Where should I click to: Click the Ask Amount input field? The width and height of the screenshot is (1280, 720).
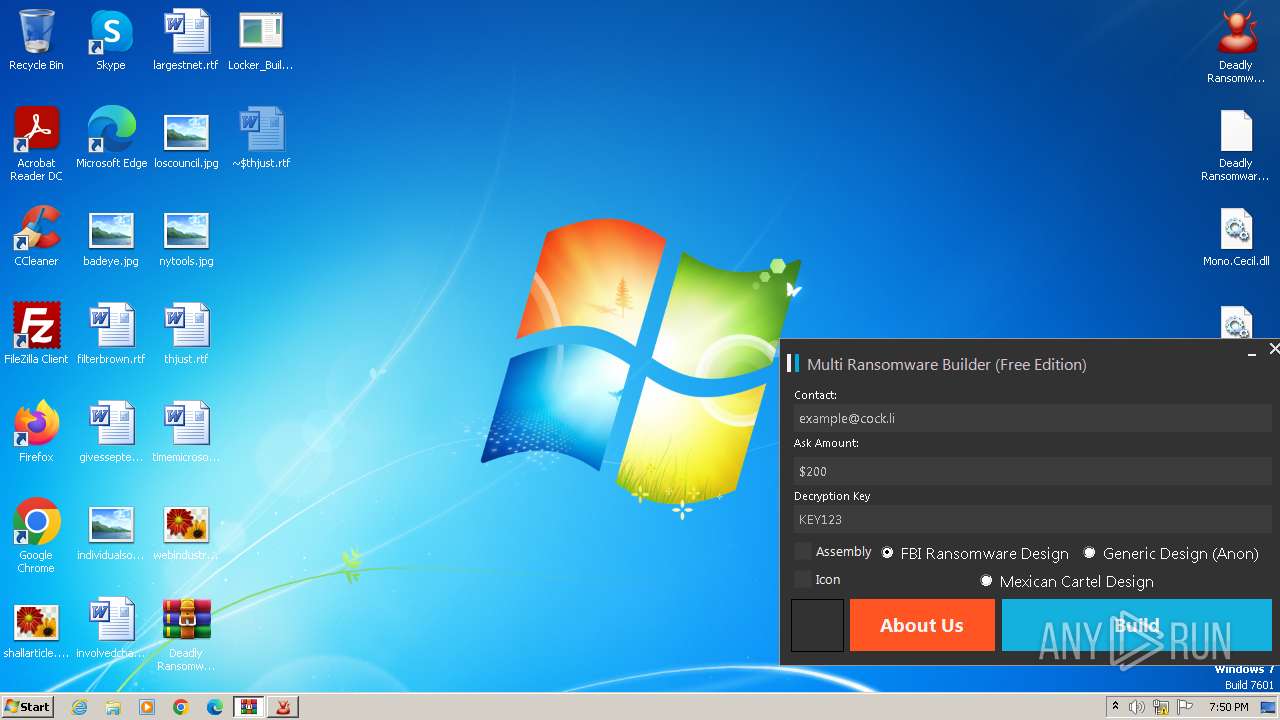coord(1032,471)
